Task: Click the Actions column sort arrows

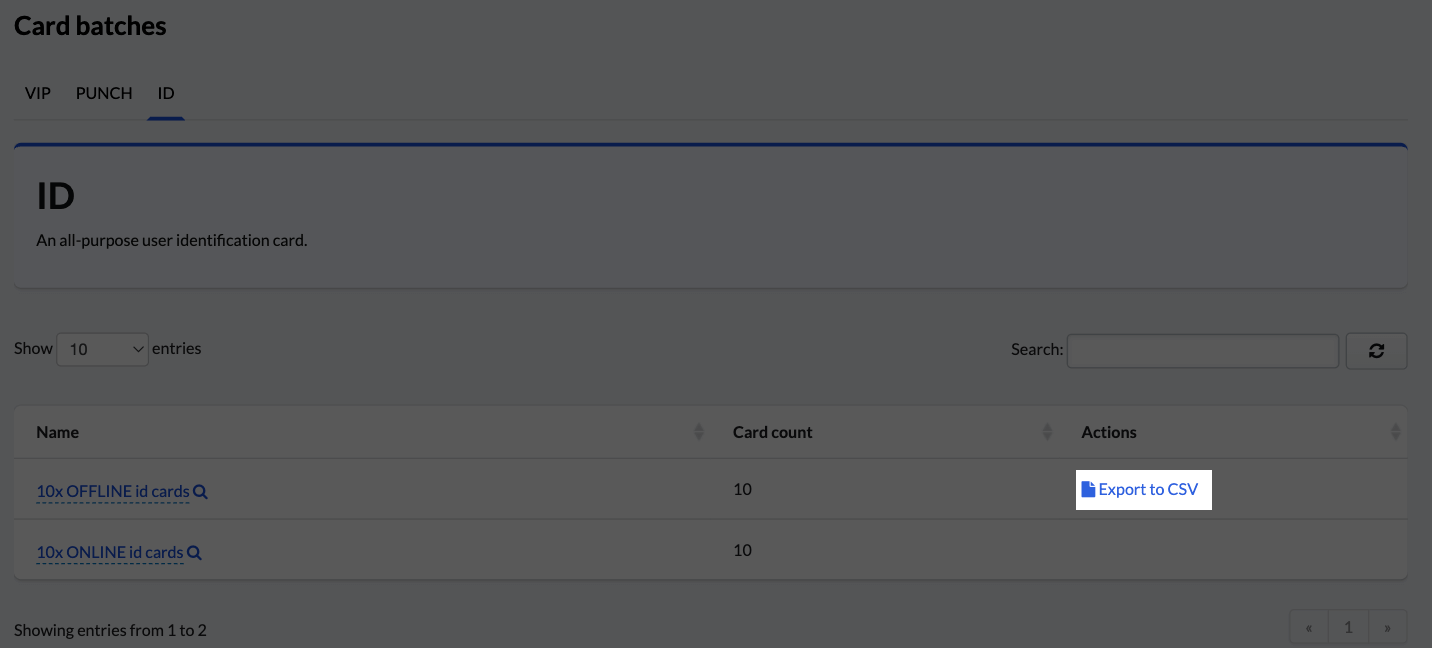Action: pyautogui.click(x=1396, y=431)
